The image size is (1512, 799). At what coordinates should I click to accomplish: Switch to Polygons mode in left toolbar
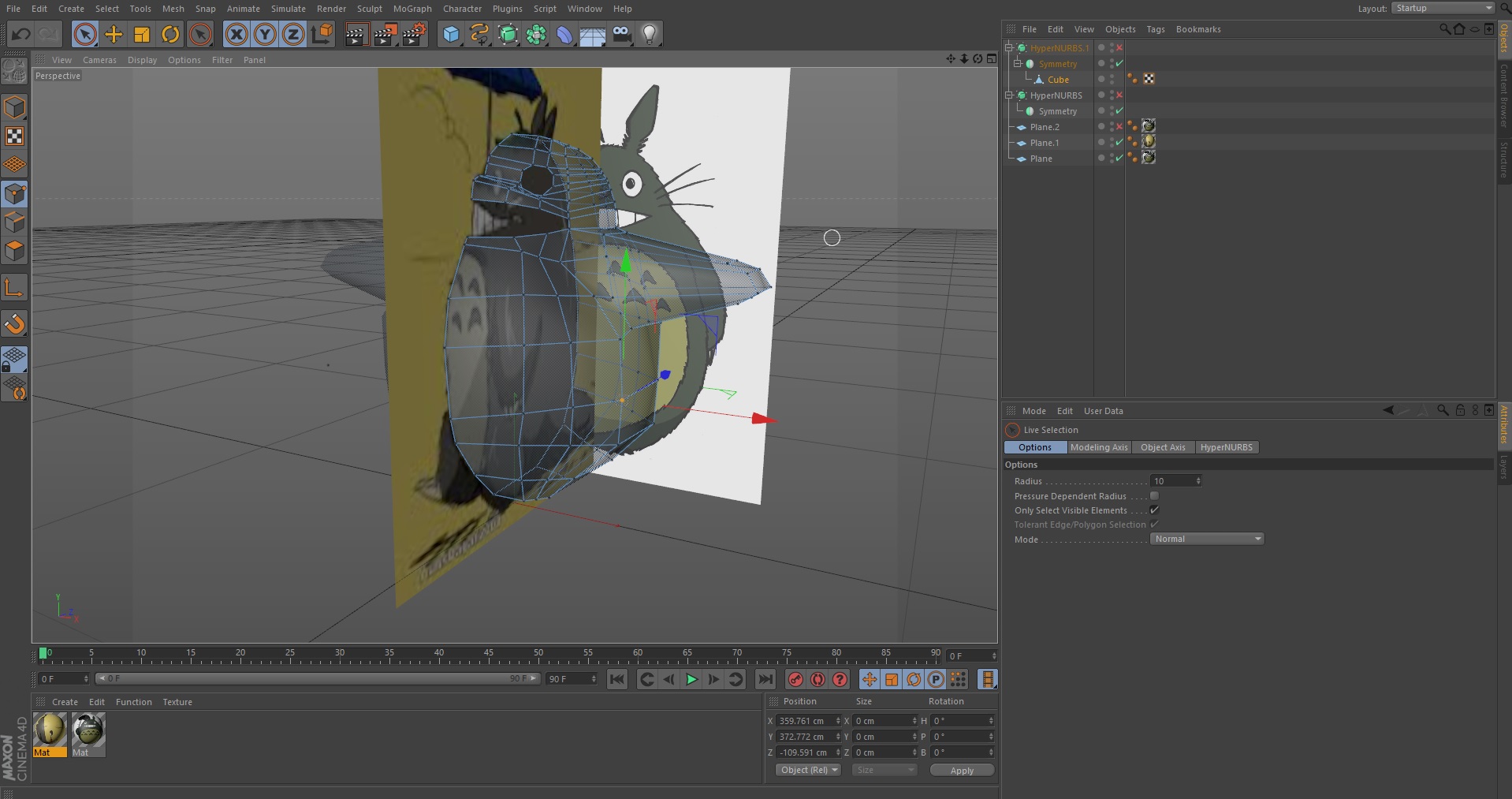(14, 252)
